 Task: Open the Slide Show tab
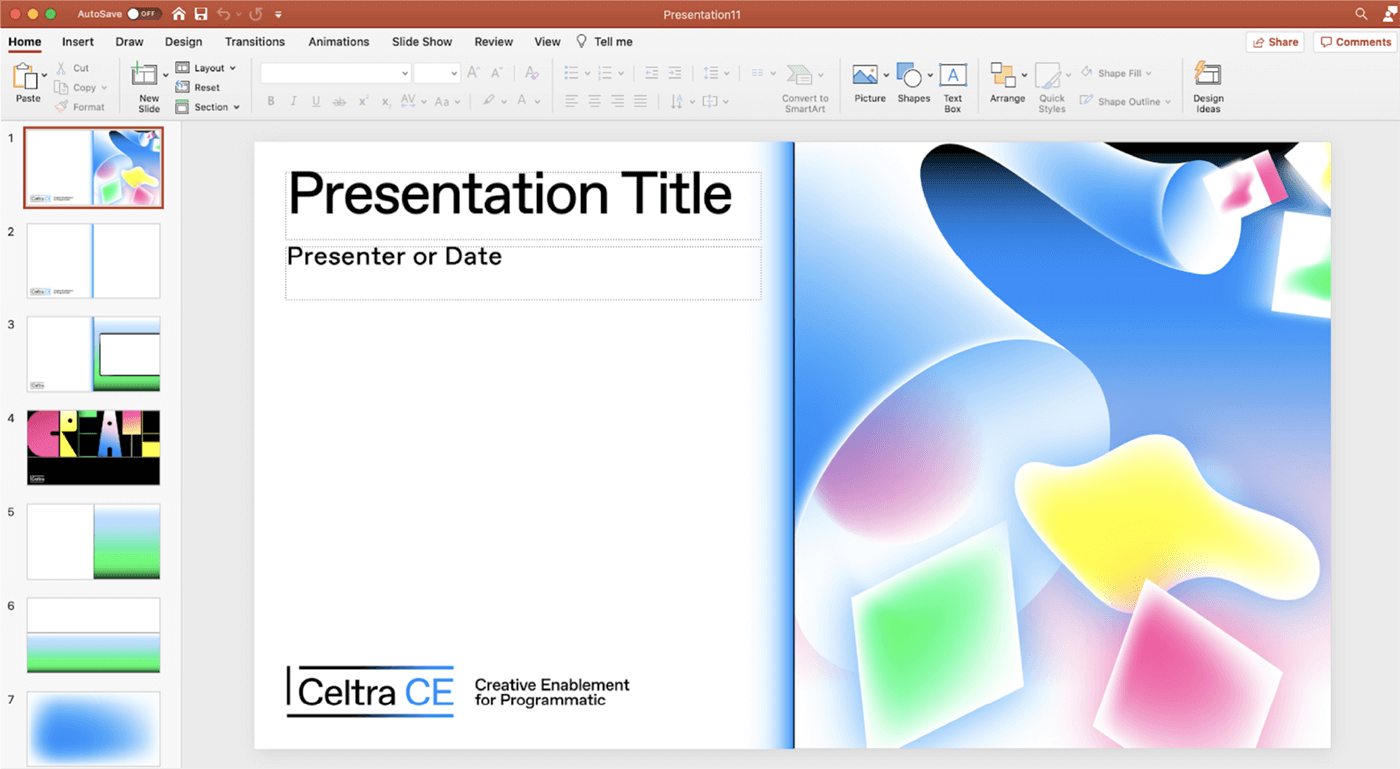(422, 42)
